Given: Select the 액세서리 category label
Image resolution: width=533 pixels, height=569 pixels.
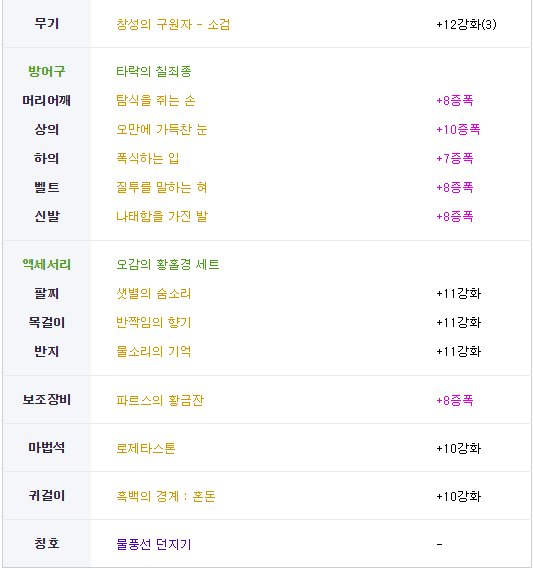Looking at the screenshot, I should (x=47, y=264).
